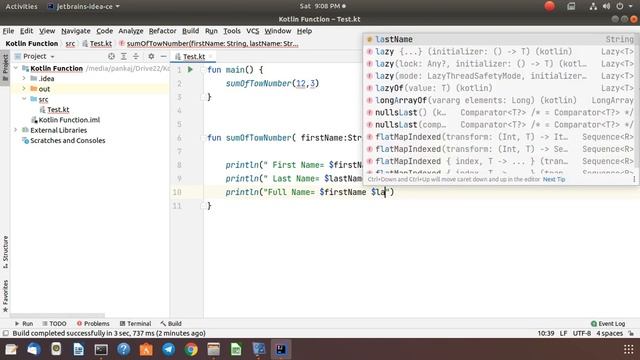The height and width of the screenshot is (360, 640).
Task: Open the completion popup options menu
Action: [634, 179]
